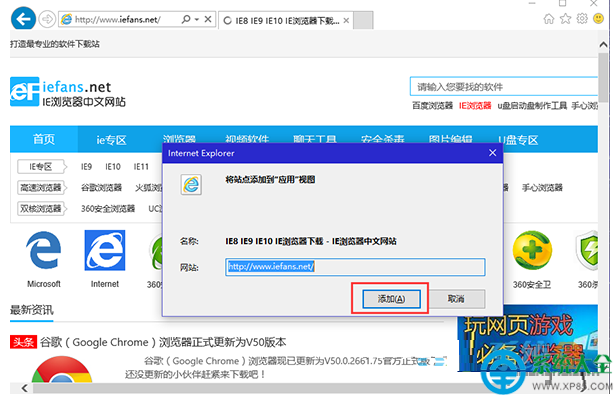Click the Google Chrome logo thumbnail
The image size is (615, 397).
click(x=62, y=369)
